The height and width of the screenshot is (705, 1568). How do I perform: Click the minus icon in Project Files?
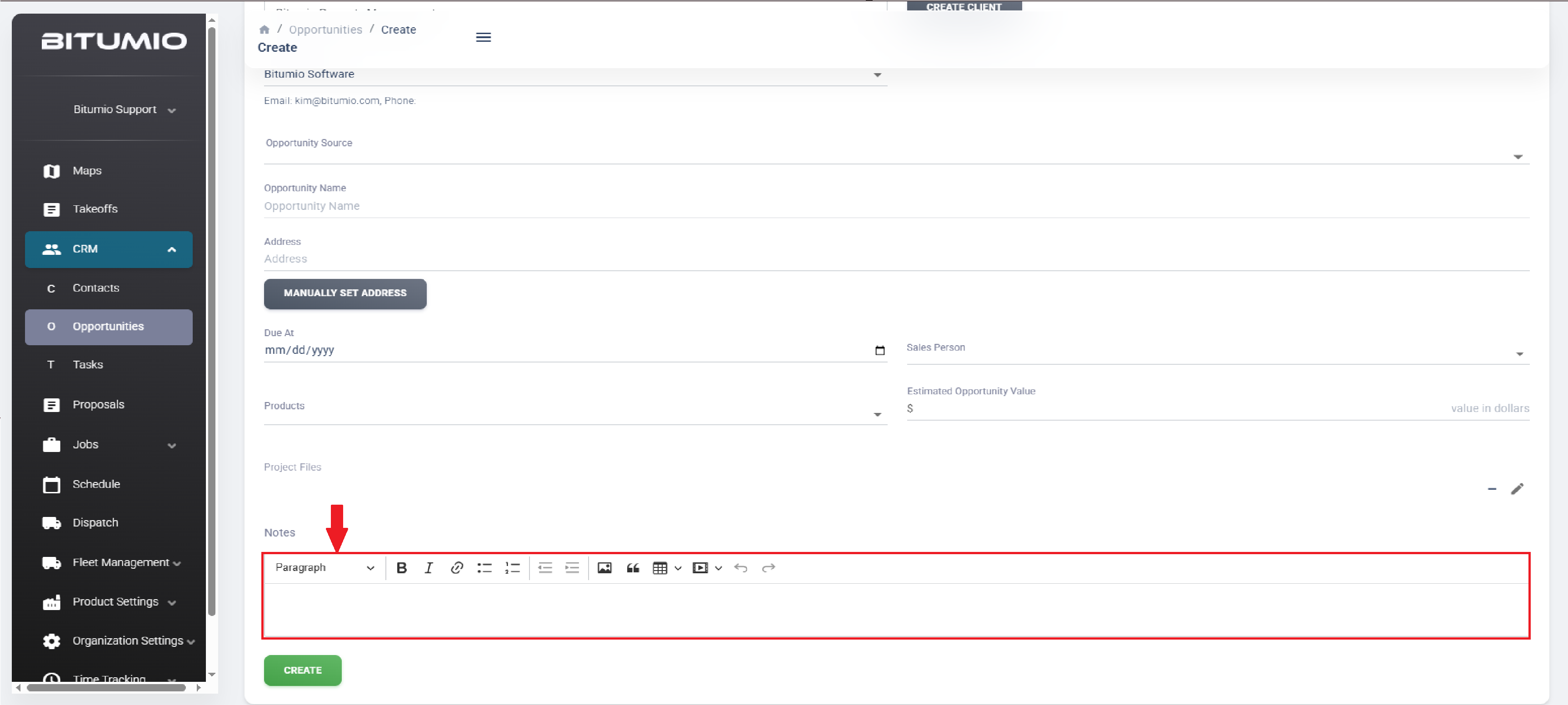click(x=1492, y=489)
